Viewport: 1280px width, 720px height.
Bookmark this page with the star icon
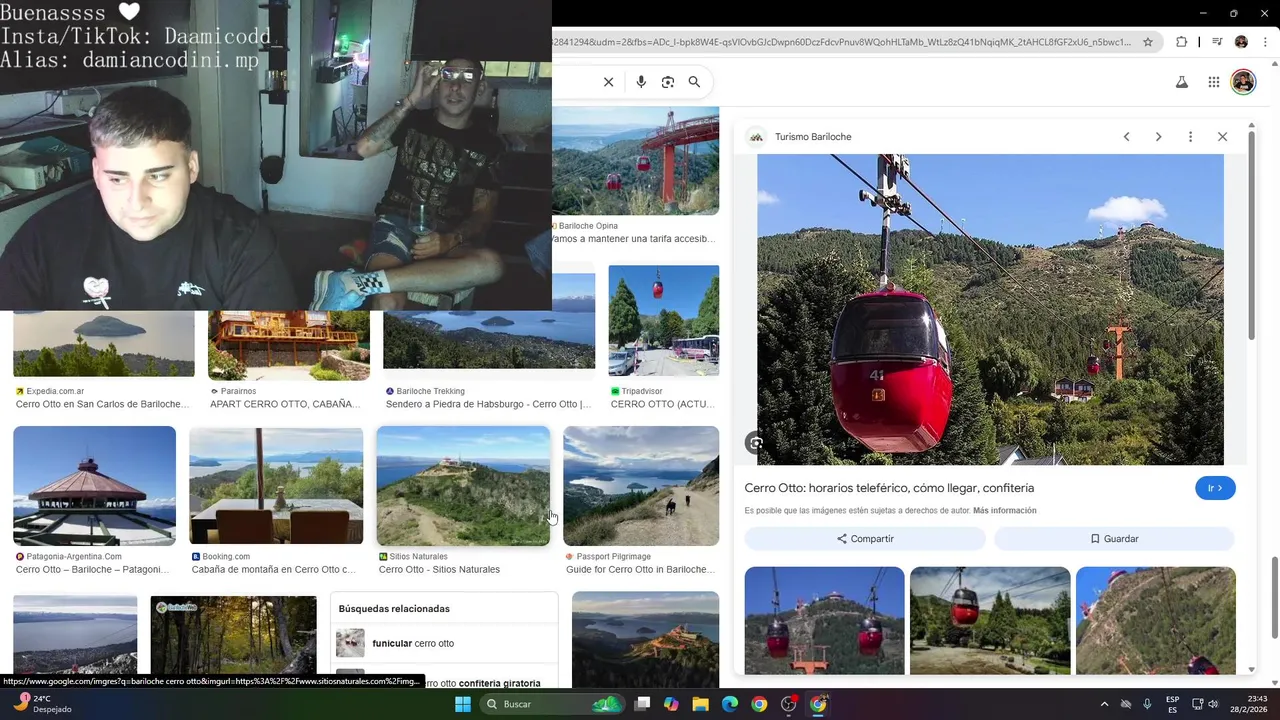tap(1148, 42)
